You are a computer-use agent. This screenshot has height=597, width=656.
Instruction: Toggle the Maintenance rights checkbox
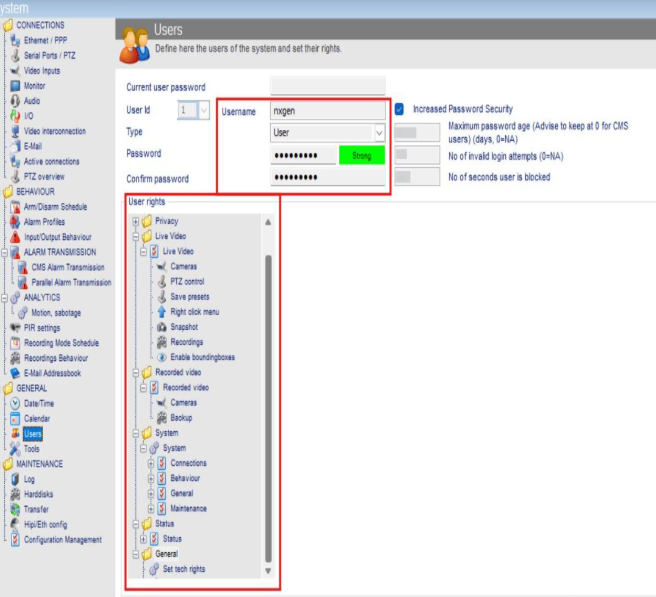point(161,508)
